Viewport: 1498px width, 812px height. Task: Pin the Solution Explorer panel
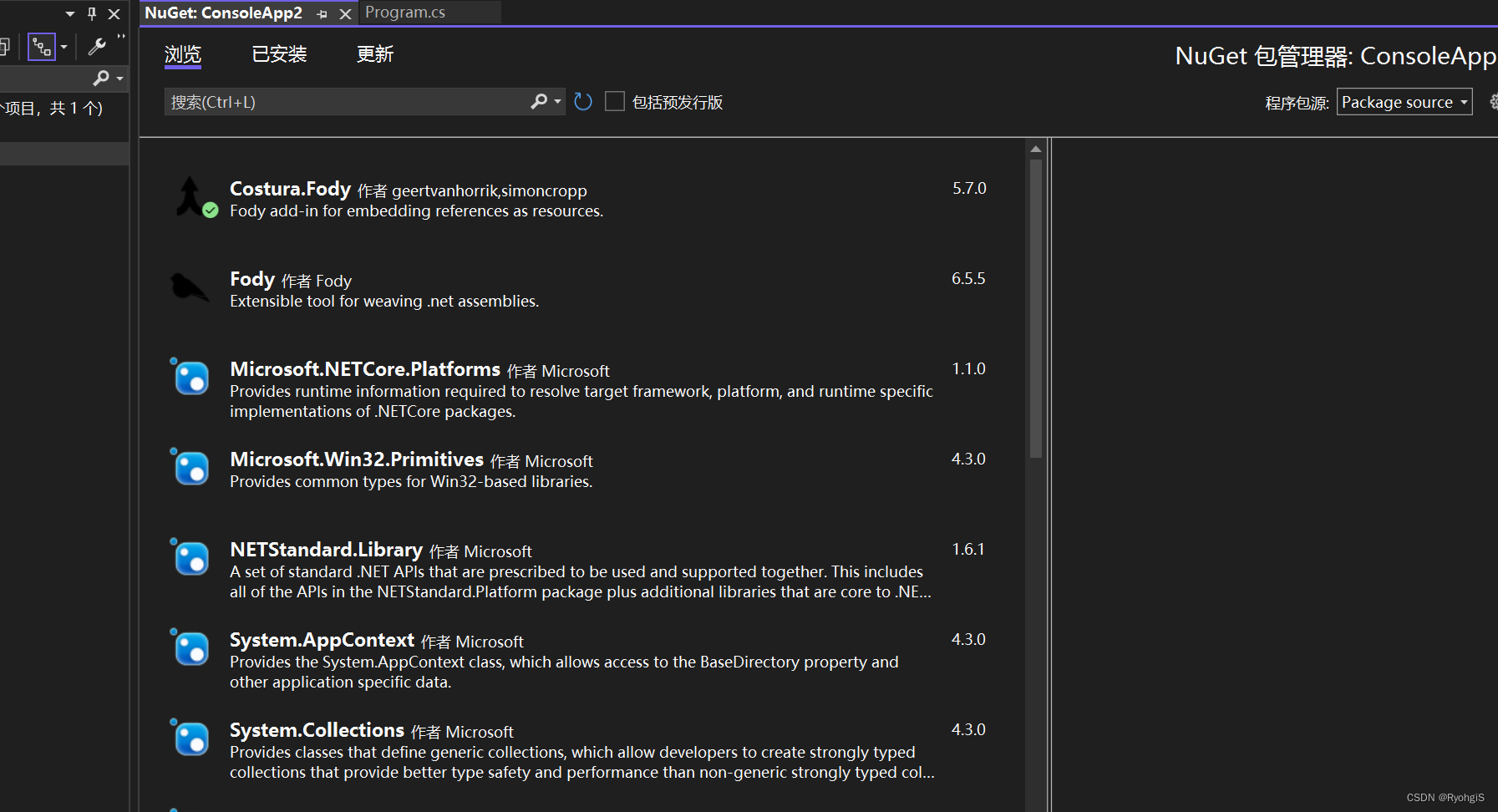click(92, 13)
